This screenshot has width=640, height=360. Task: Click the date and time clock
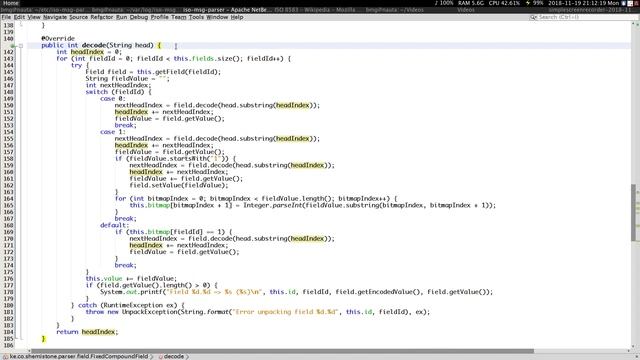pyautogui.click(x=584, y=3)
